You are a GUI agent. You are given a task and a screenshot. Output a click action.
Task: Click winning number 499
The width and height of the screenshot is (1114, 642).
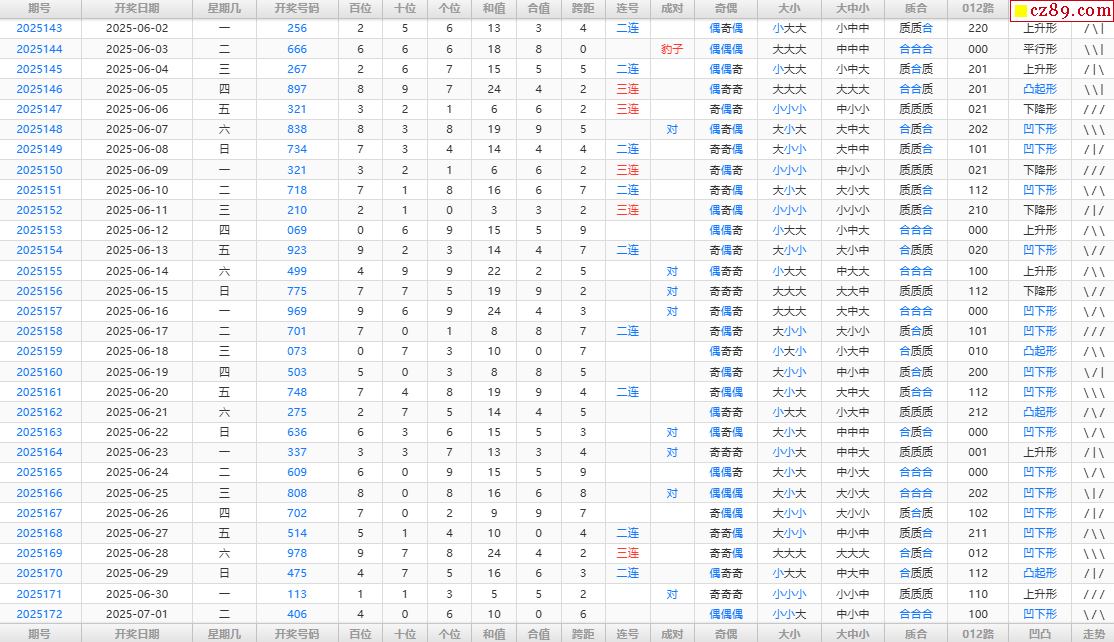tap(297, 271)
